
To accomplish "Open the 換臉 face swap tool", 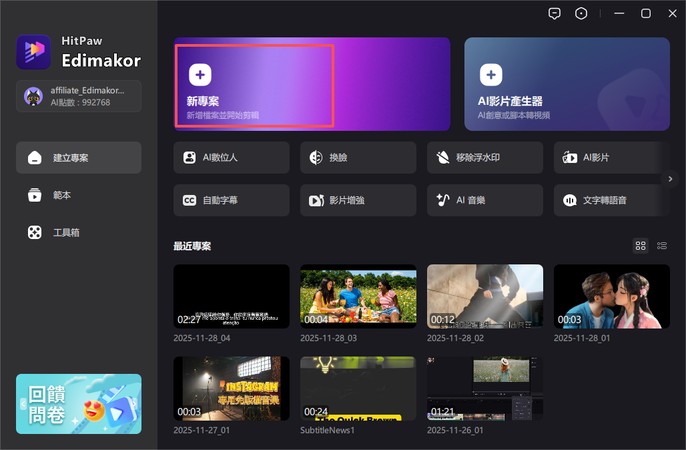I will tap(358, 157).
